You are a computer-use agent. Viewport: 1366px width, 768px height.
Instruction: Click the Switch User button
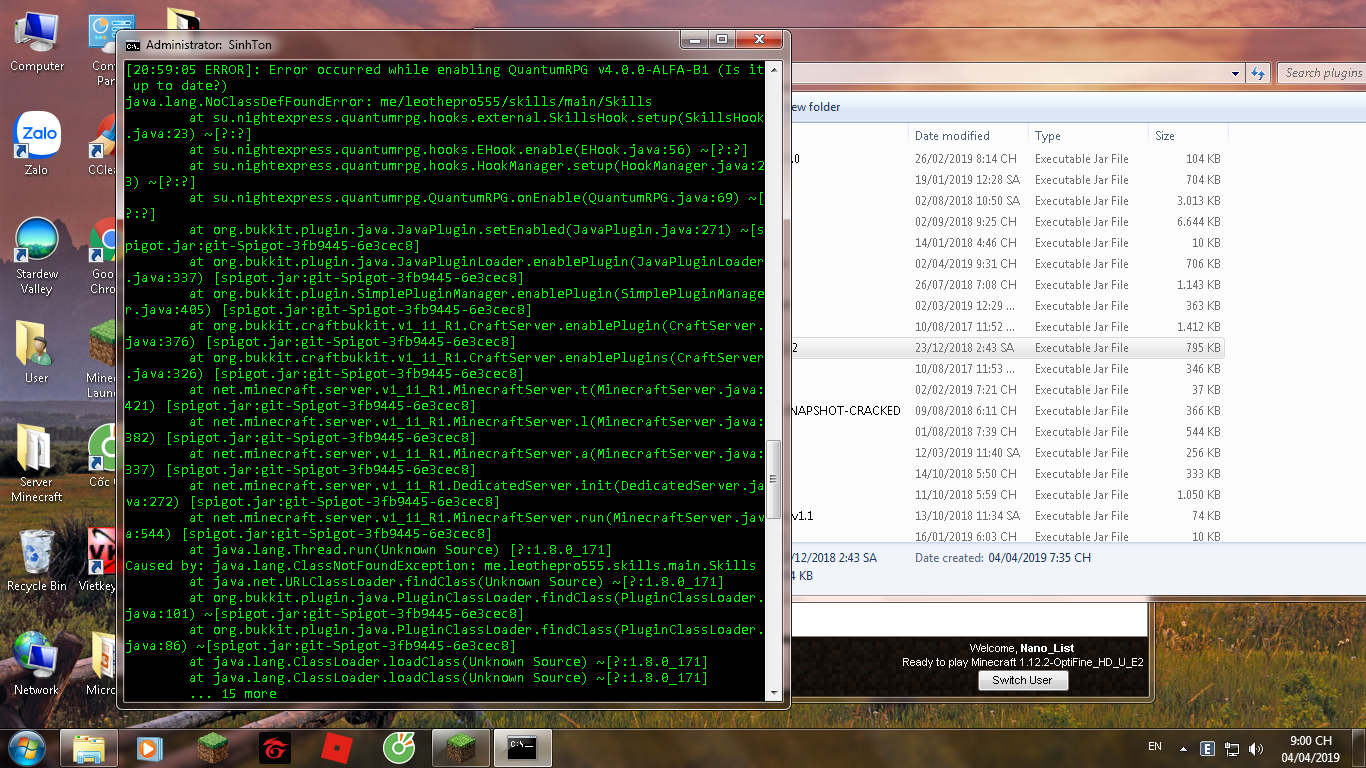point(1022,680)
